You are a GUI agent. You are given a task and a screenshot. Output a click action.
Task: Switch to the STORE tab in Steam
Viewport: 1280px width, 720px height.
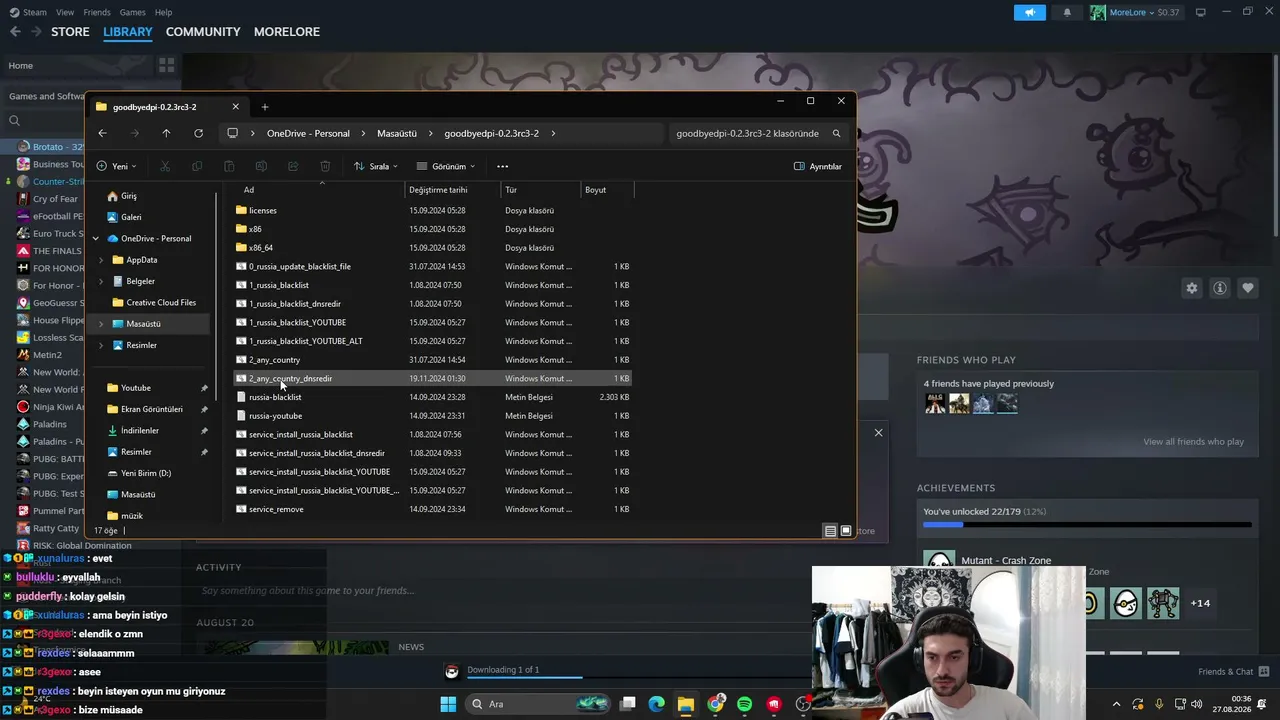click(x=70, y=32)
